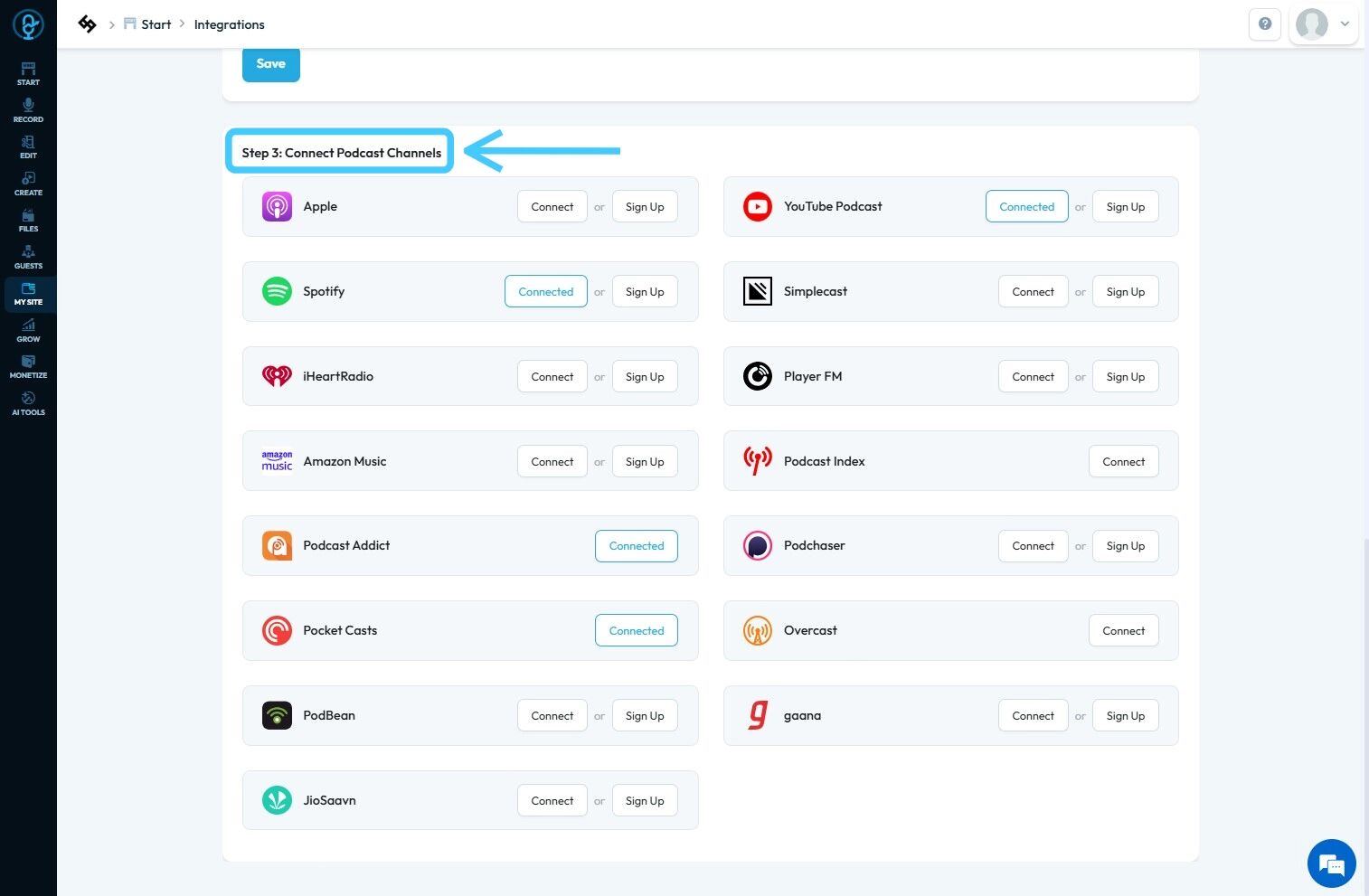Click the Spotify Connected button
Image resolution: width=1369 pixels, height=896 pixels.
(546, 292)
